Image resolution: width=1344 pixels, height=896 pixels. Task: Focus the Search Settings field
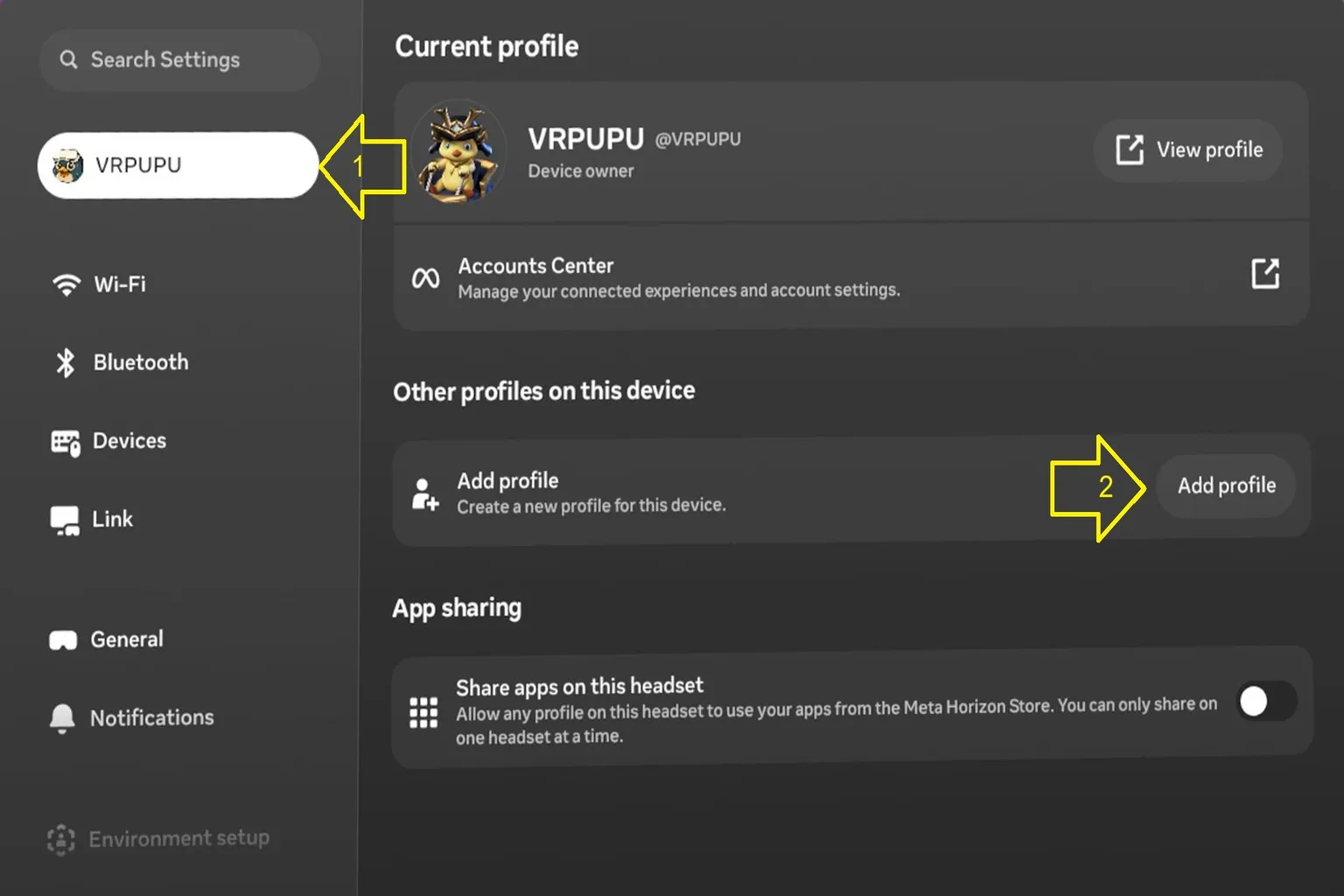click(178, 59)
